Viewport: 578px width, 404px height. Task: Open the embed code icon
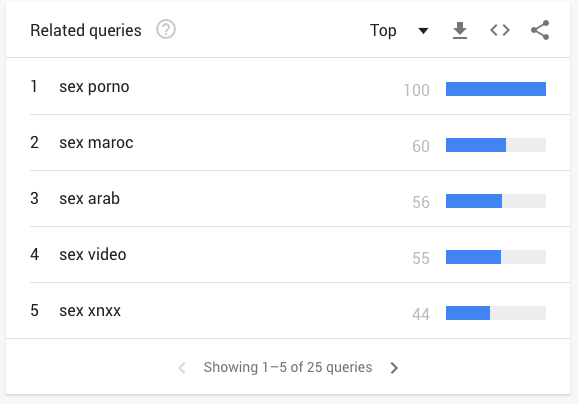pos(500,30)
